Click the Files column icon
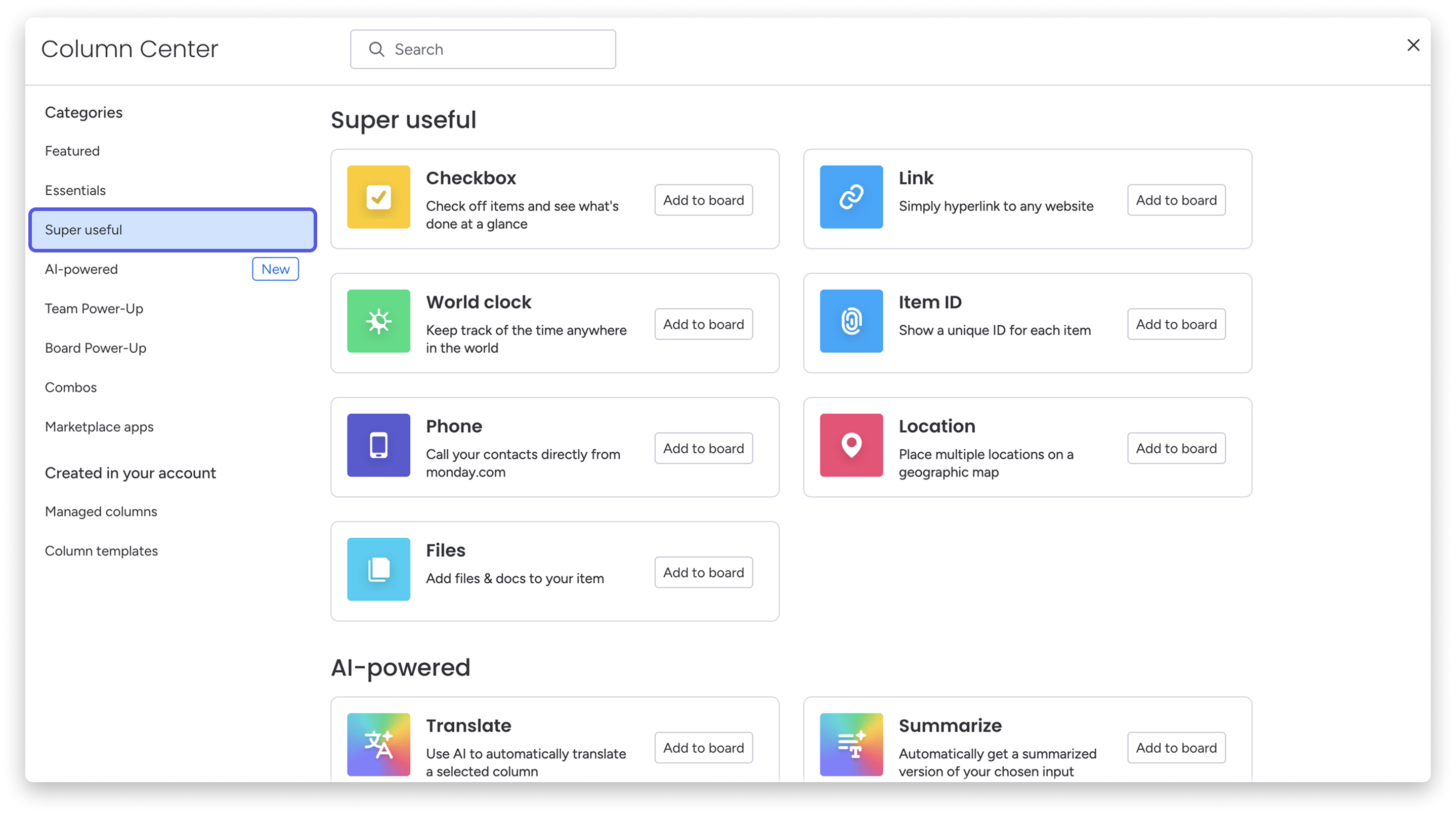 (378, 569)
